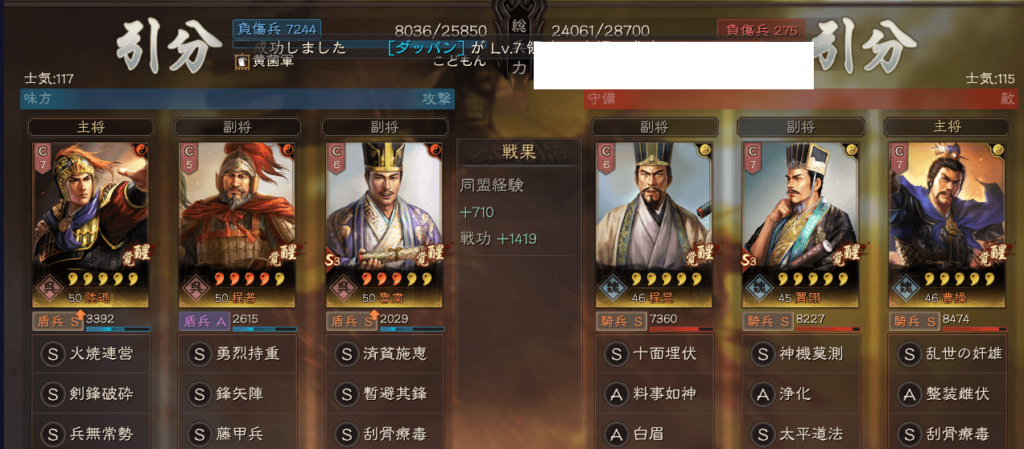Image resolution: width=1024 pixels, height=449 pixels.
Task: Tap the 騎兵 S badge with 8474
Action: (914, 321)
